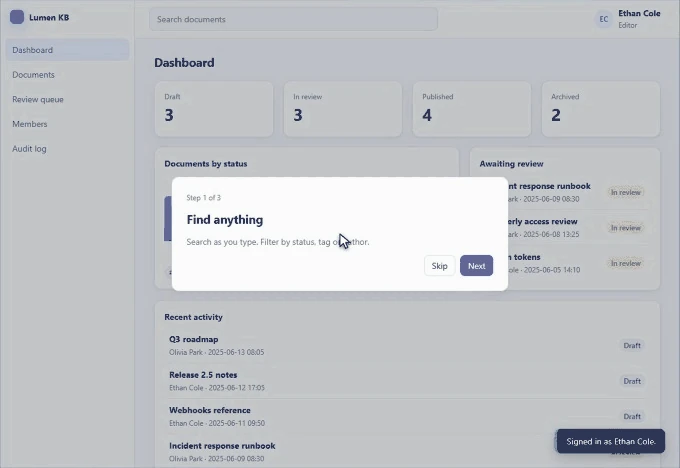Click Next in the onboarding dialog
680x468 pixels.
click(476, 265)
